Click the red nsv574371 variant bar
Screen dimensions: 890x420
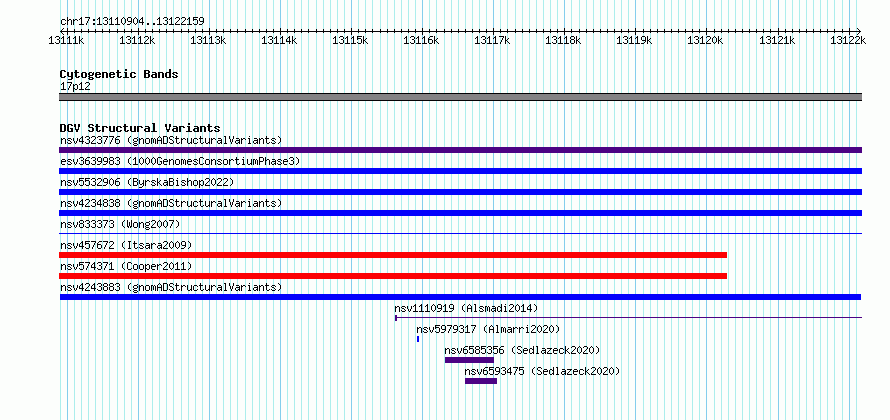click(x=393, y=276)
